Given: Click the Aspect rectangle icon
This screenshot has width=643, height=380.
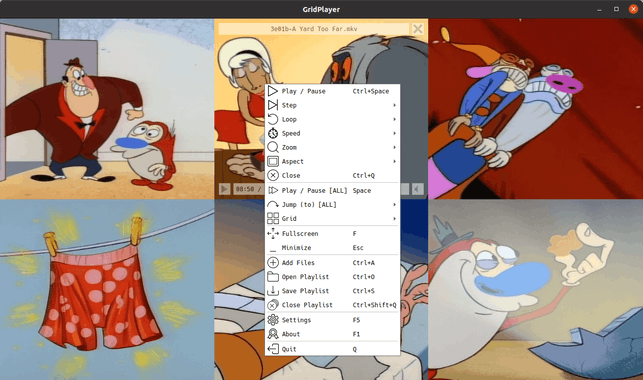Looking at the screenshot, I should 273,162.
